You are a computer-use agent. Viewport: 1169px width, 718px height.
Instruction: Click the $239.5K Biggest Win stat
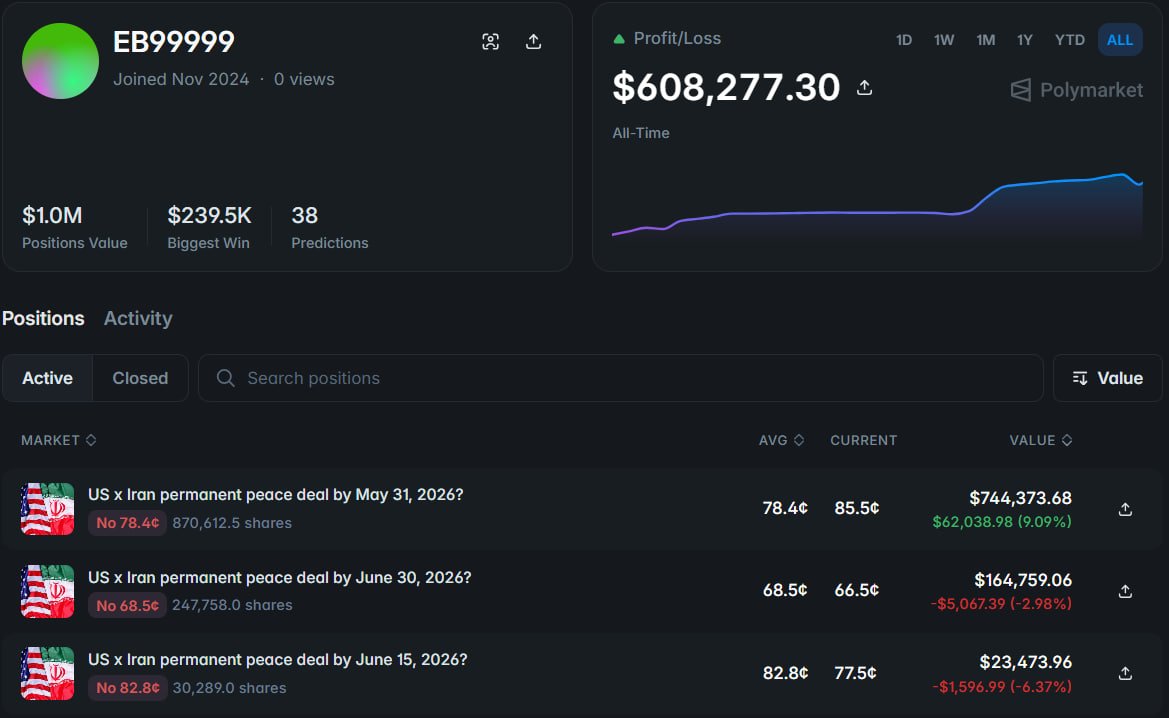point(209,227)
